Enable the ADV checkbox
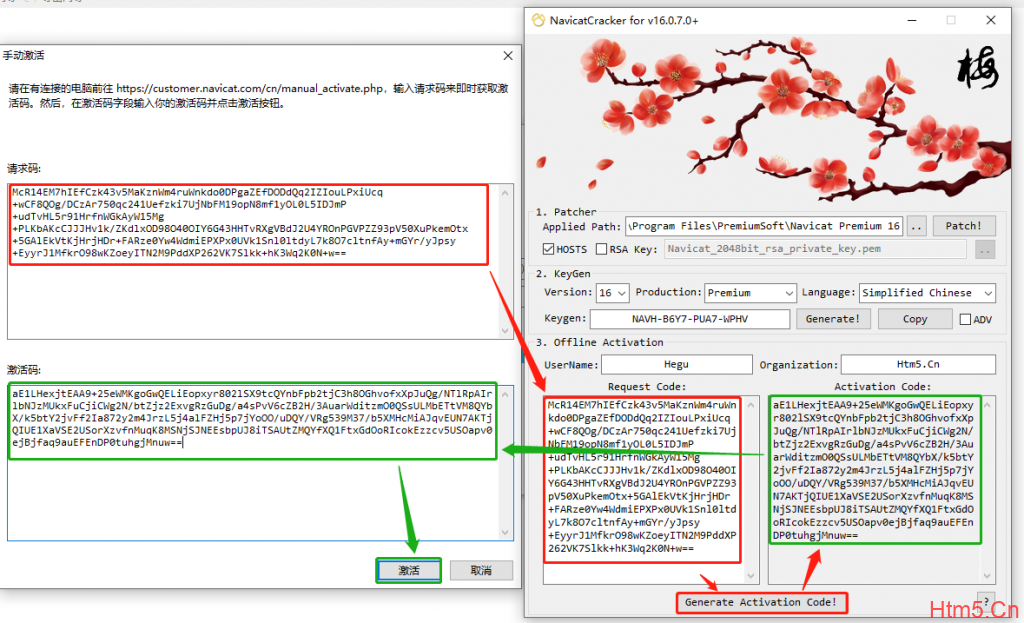The height and width of the screenshot is (623, 1024). (965, 319)
